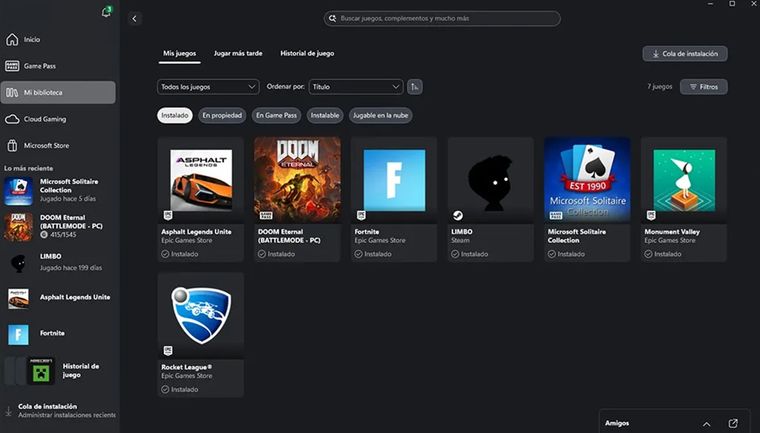
Task: Open the Ordenar por Título dropdown
Action: tap(356, 87)
